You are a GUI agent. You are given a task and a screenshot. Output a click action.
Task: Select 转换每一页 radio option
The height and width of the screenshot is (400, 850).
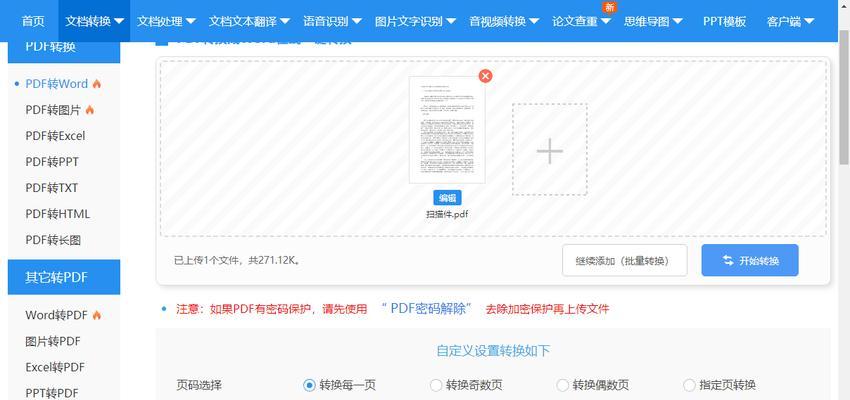point(309,385)
